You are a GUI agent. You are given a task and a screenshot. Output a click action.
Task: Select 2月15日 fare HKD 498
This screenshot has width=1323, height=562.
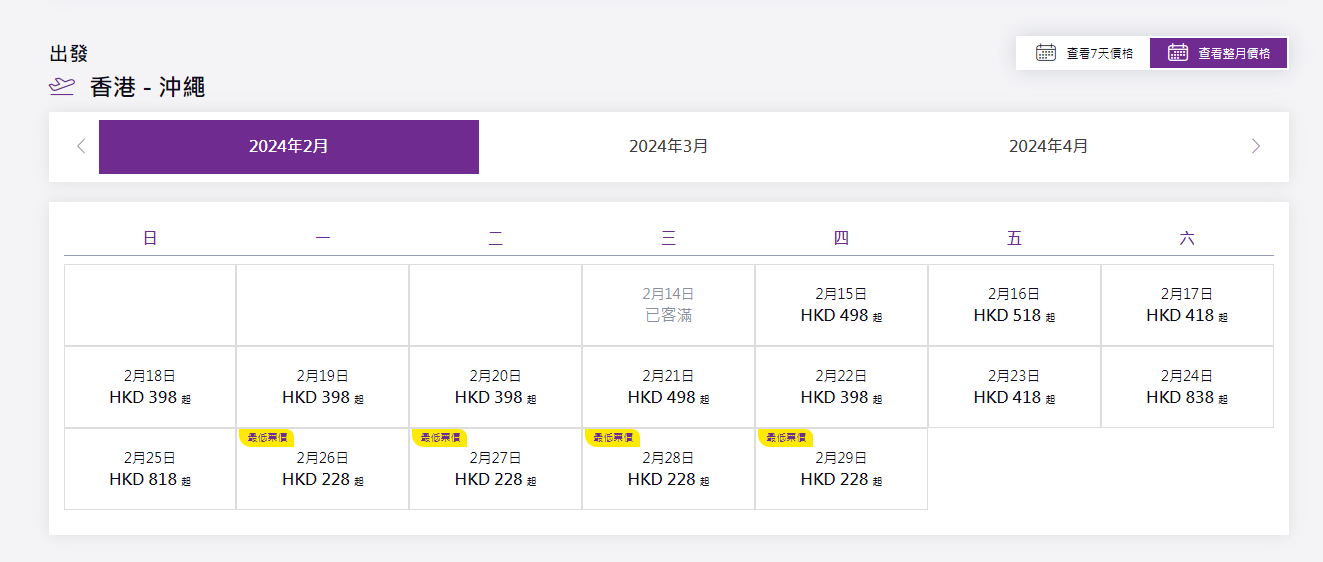841,306
